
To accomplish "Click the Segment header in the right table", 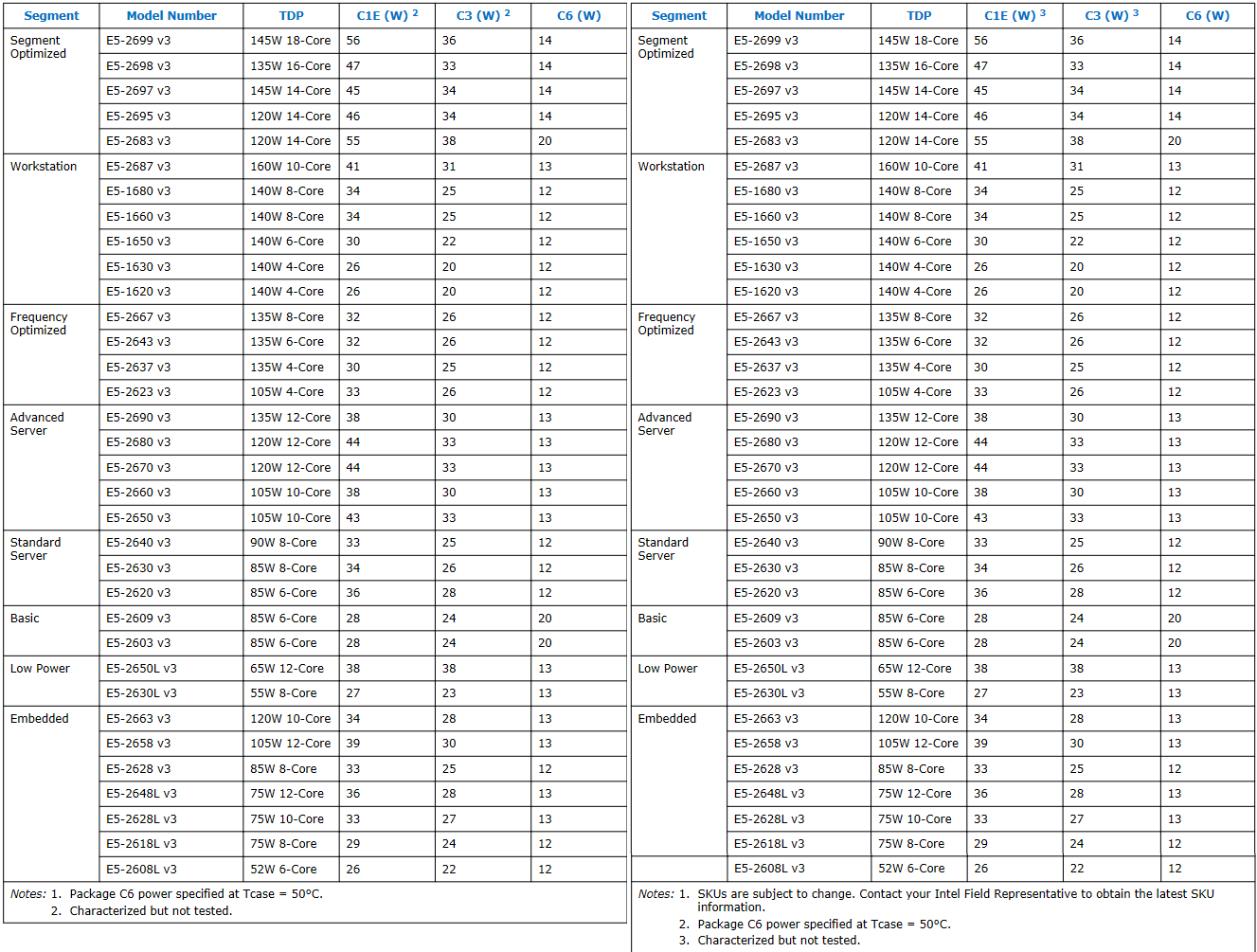I will click(679, 16).
